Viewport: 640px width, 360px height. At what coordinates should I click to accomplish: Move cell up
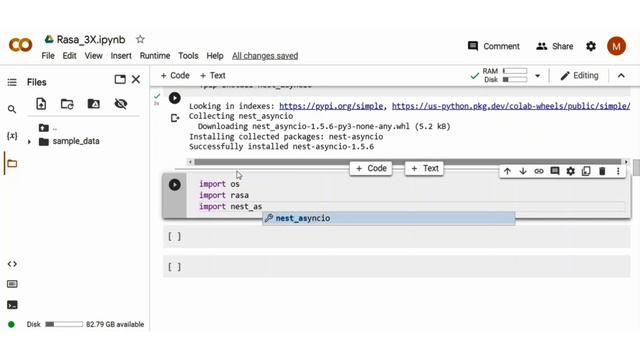tap(507, 171)
